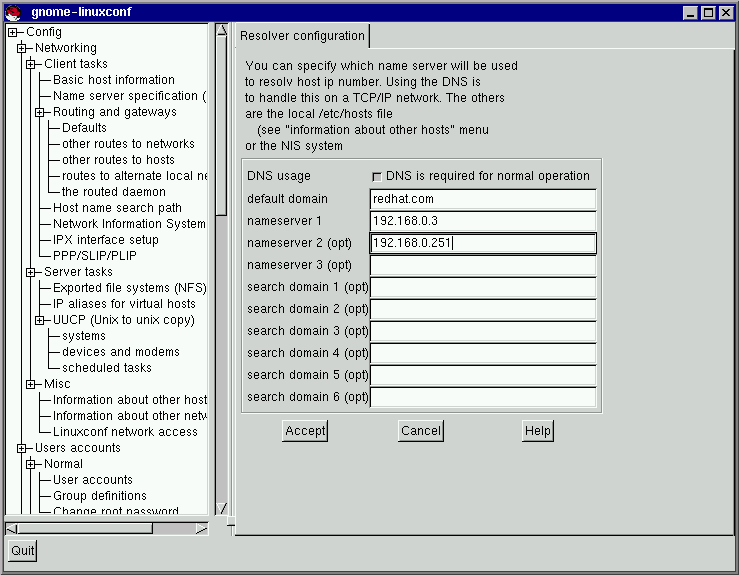739x575 pixels.
Task: Click the tree vertical scrollbar down arrow
Action: coord(222,508)
